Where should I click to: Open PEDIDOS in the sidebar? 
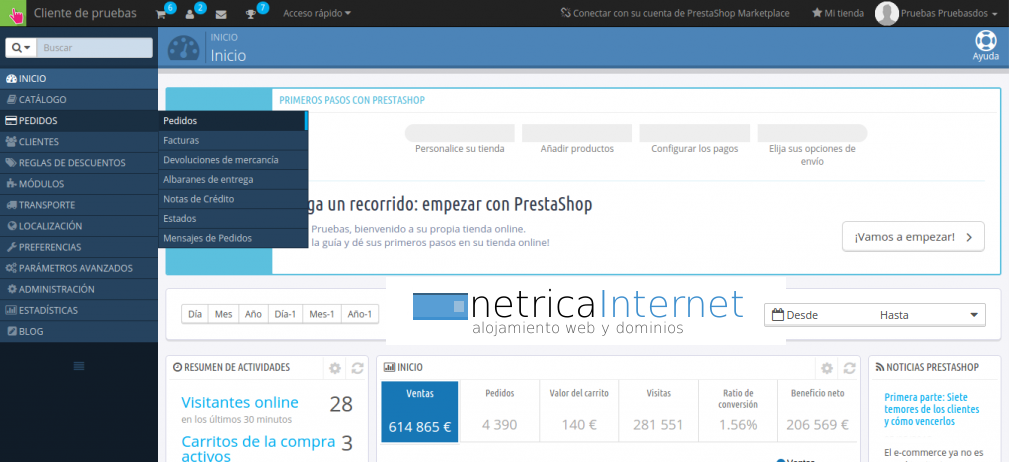pos(79,121)
